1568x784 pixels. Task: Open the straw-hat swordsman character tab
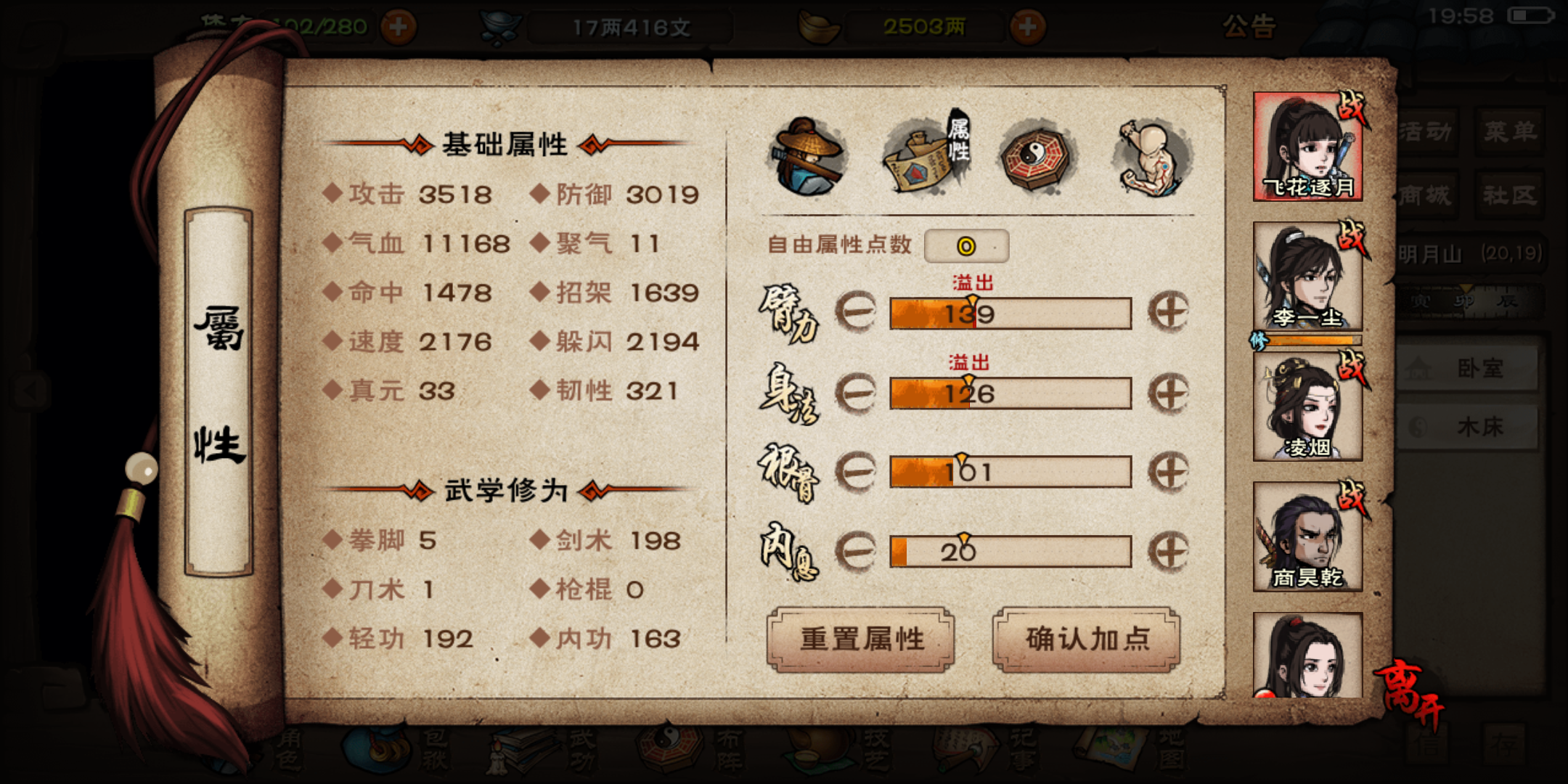tap(808, 158)
